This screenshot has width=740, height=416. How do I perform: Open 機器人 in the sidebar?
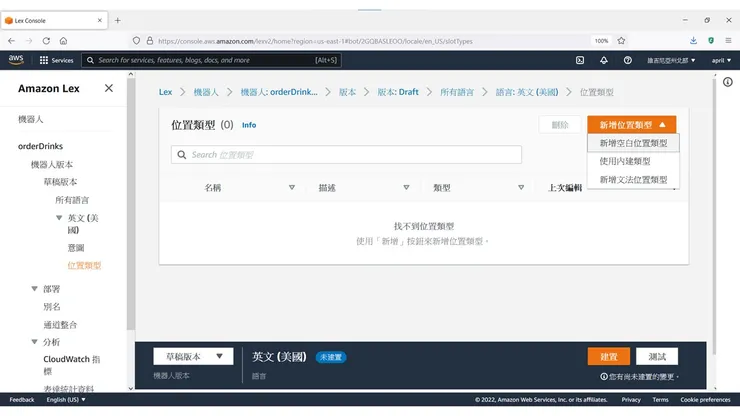31,119
